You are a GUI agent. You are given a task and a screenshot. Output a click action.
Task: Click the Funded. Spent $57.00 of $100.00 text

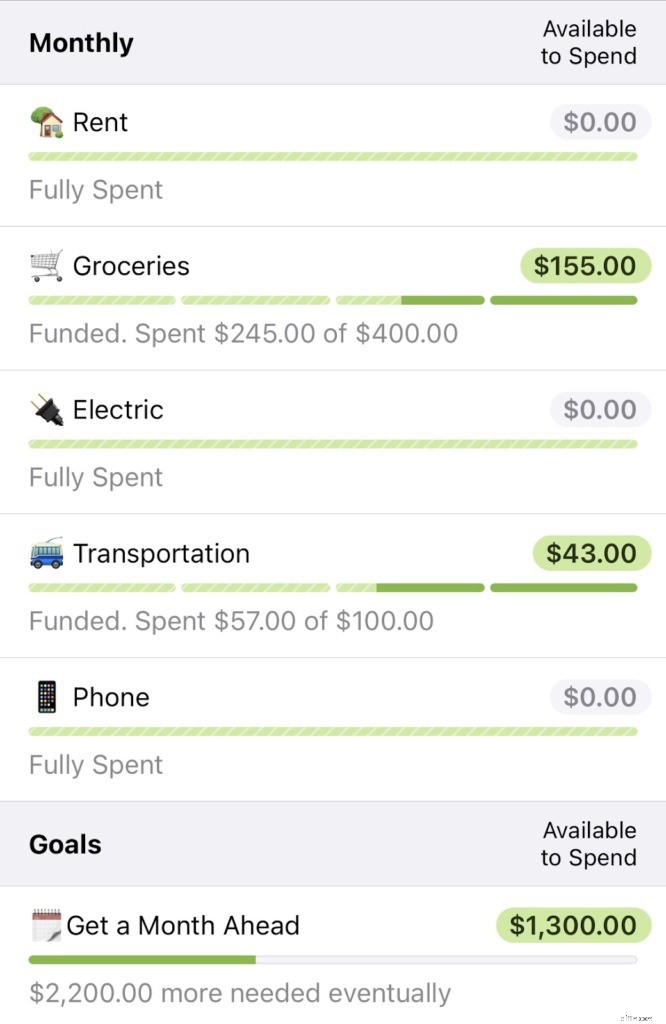click(232, 620)
